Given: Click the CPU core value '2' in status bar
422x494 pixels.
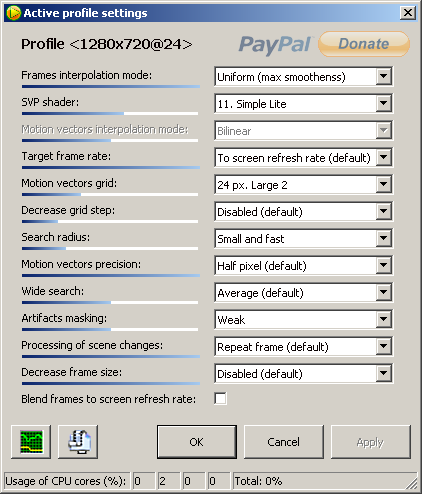Looking at the screenshot, I should [x=169, y=481].
